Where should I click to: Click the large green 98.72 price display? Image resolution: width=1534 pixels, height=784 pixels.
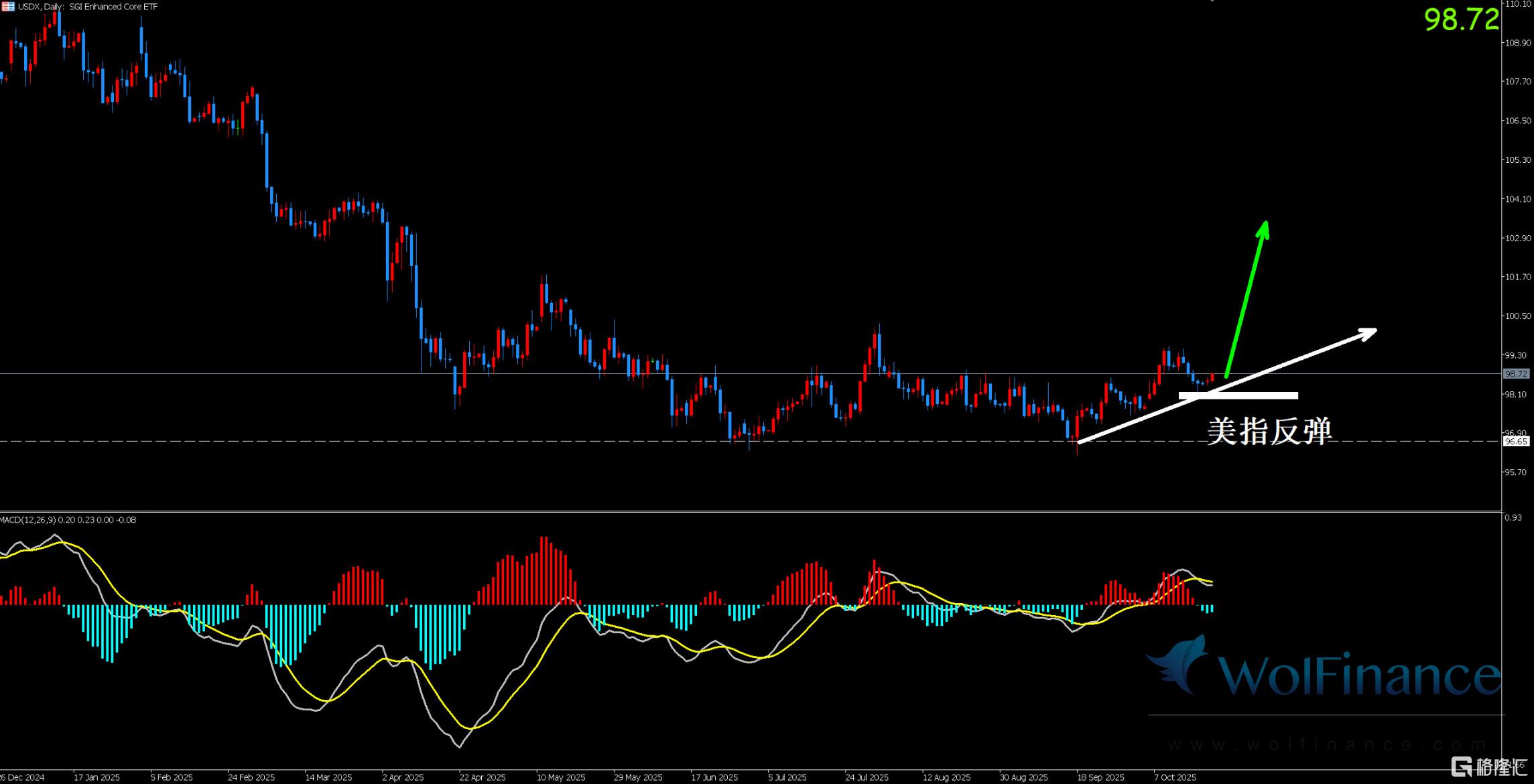pos(1461,20)
